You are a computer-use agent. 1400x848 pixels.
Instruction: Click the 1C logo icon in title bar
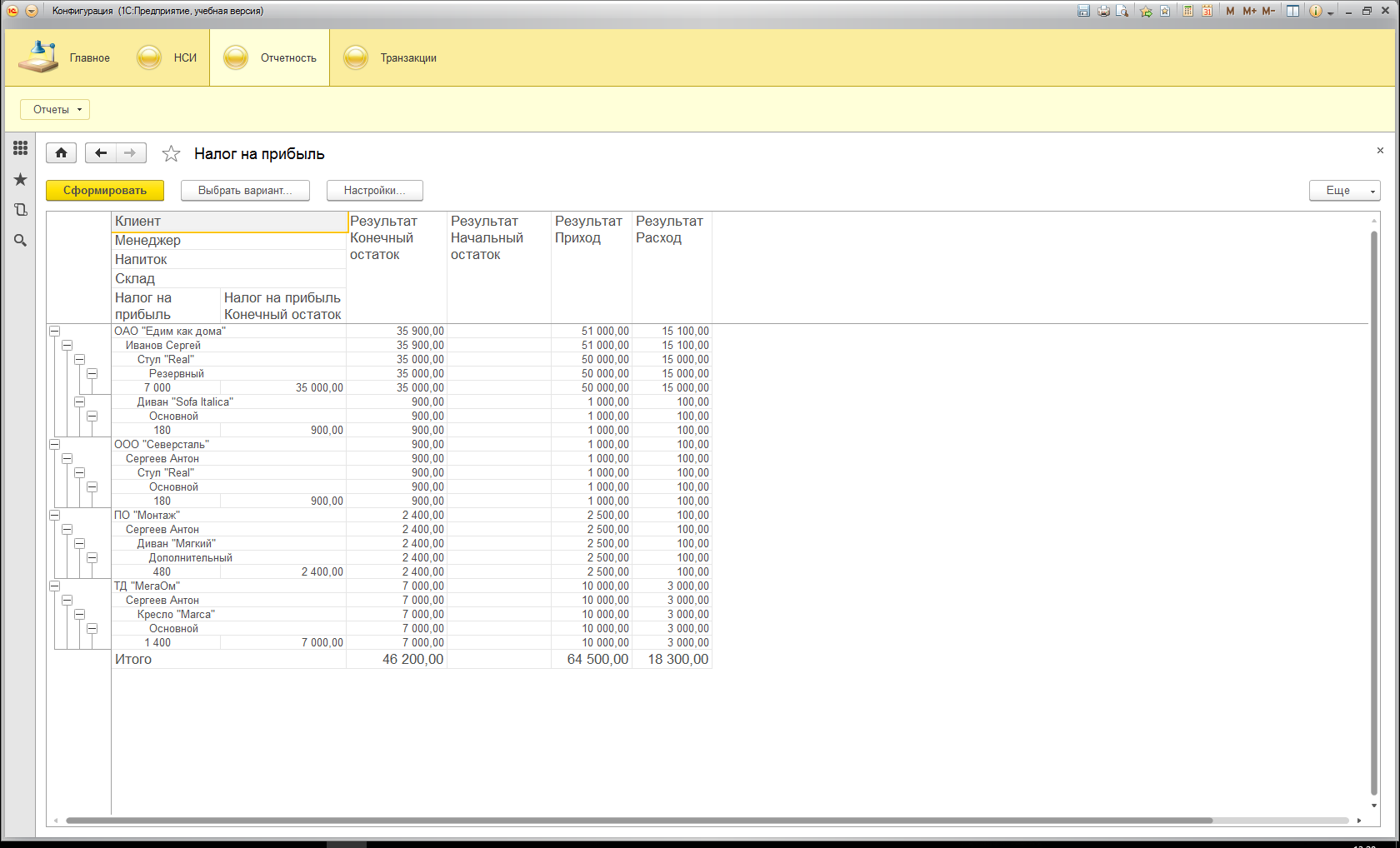(x=12, y=11)
